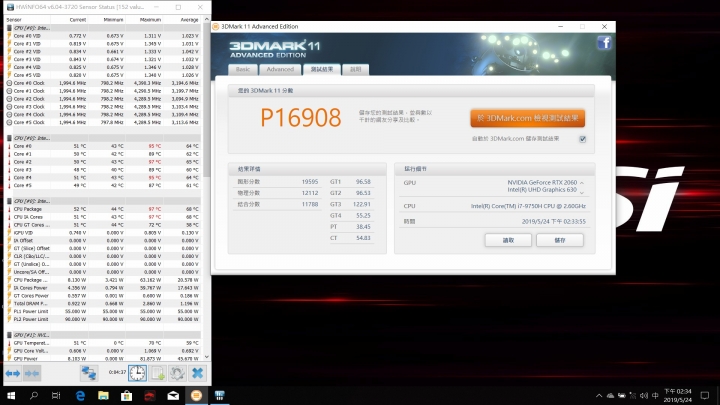Select the Core #5 Clock row
This screenshot has height=405, width=720.
click(x=103, y=123)
